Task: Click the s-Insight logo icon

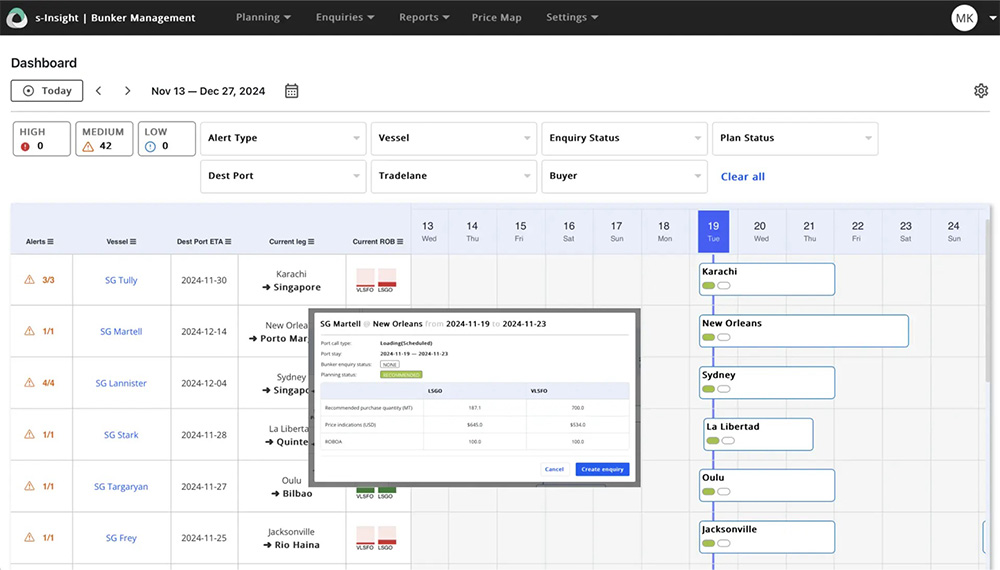Action: [17, 17]
